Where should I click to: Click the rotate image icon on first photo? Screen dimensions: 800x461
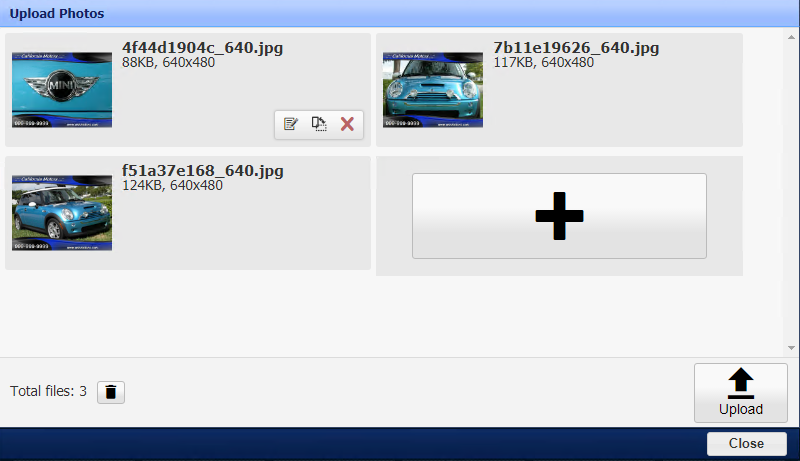pos(319,124)
